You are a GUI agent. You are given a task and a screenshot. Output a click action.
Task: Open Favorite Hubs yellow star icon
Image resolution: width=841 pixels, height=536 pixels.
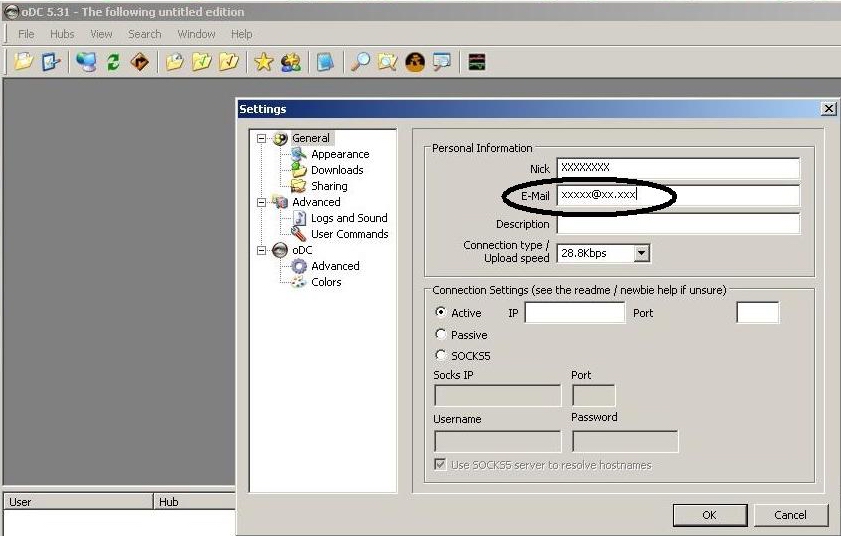point(263,62)
